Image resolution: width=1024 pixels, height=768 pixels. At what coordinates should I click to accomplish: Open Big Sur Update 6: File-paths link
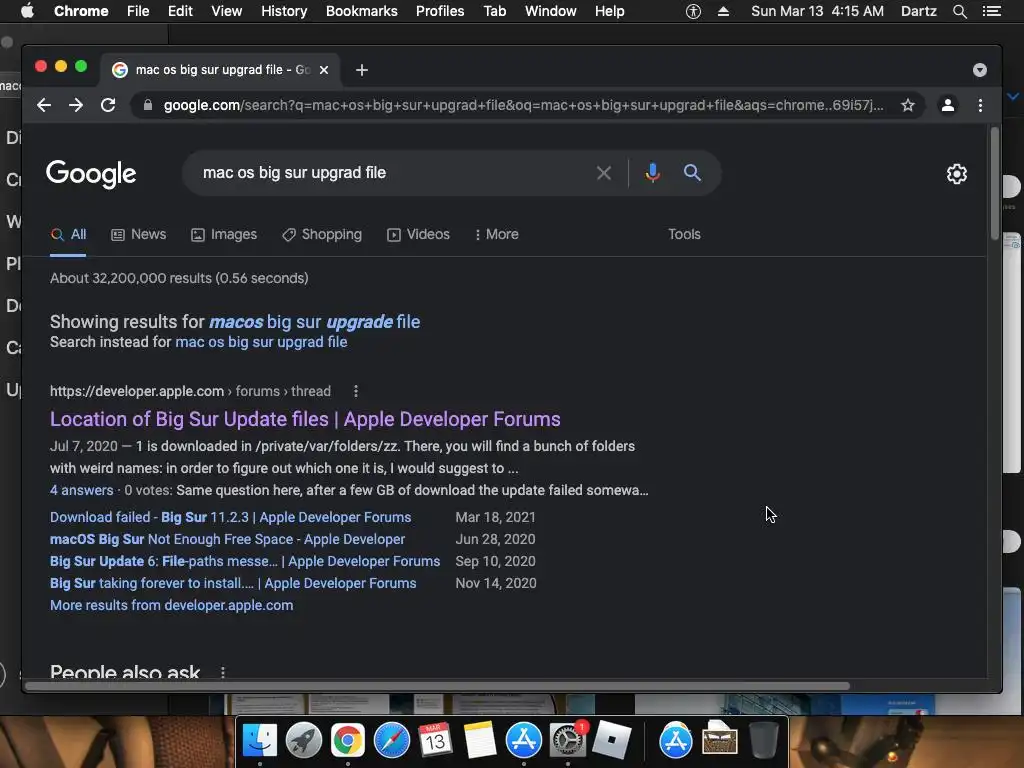tap(245, 562)
